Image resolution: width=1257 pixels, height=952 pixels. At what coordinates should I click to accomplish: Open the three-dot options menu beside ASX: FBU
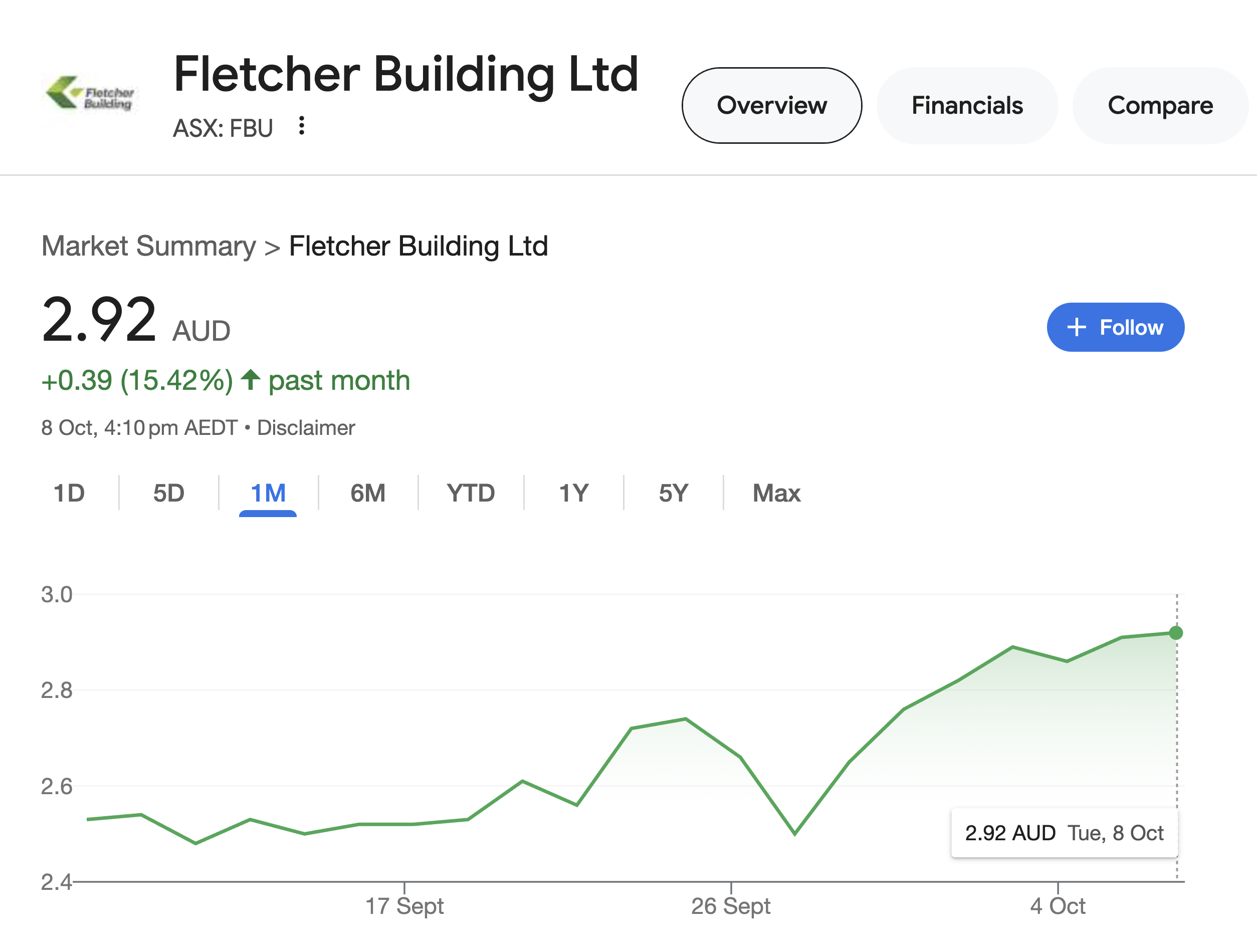(302, 126)
